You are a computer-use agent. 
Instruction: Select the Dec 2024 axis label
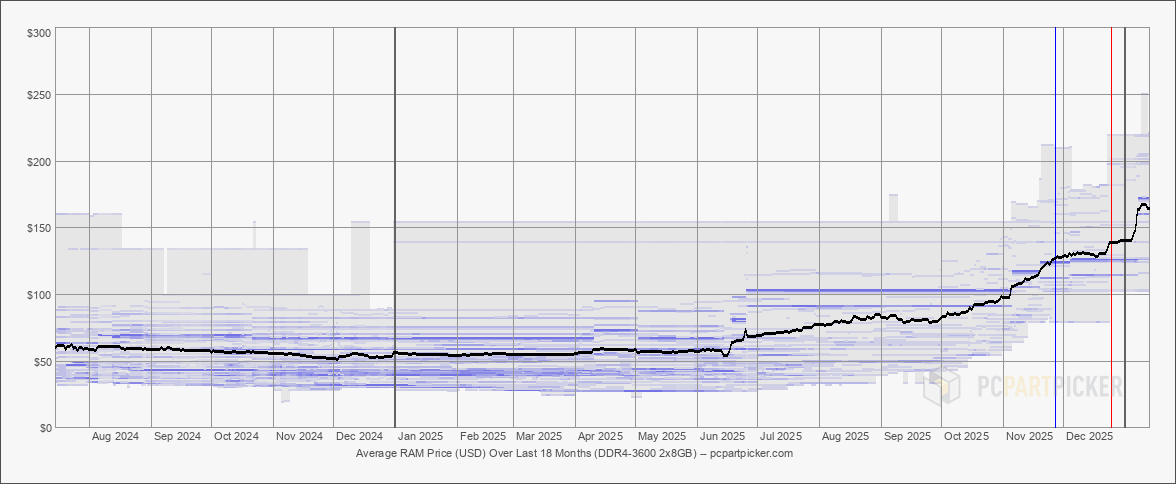pos(359,436)
